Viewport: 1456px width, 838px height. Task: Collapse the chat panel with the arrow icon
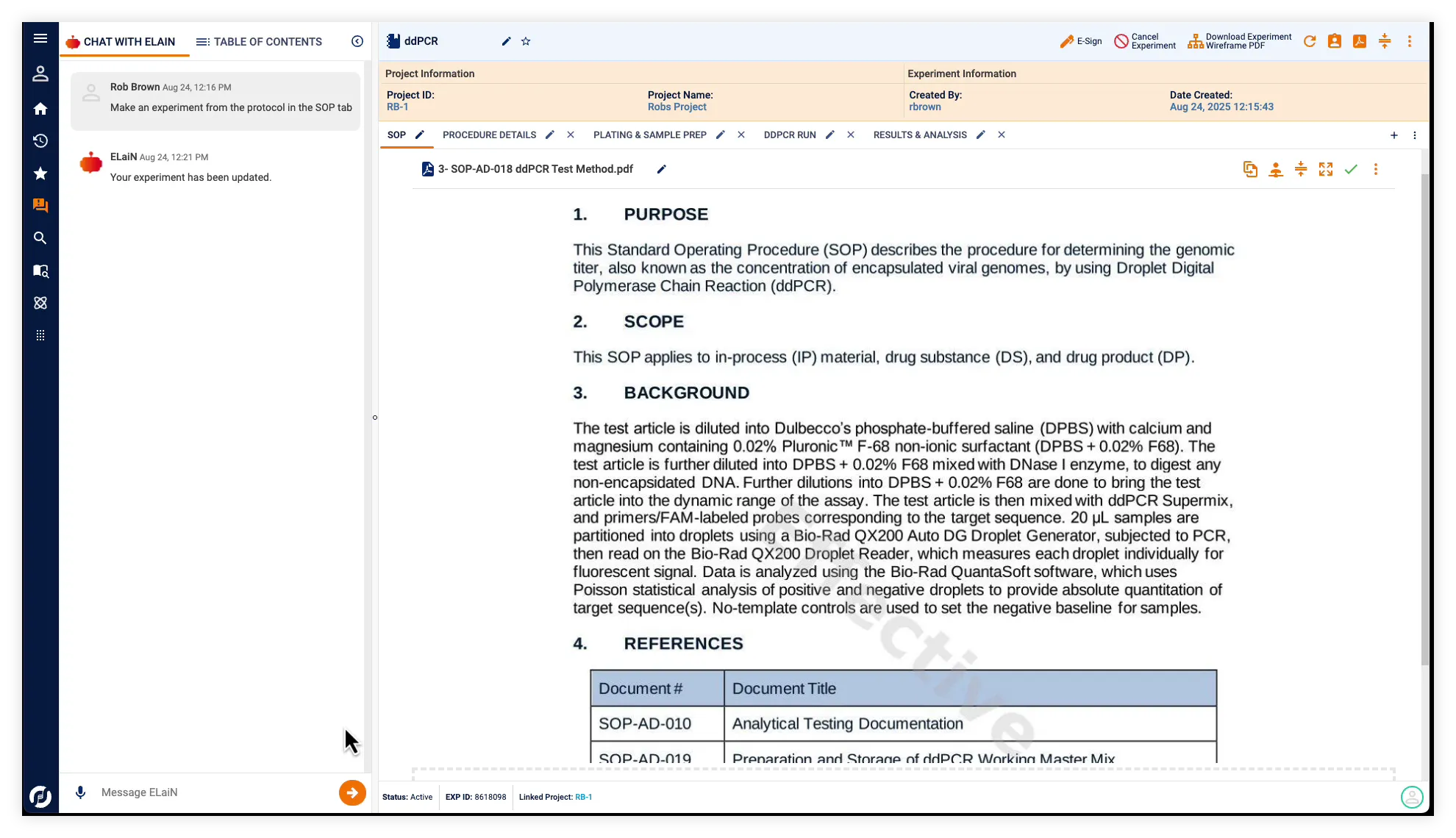point(357,41)
